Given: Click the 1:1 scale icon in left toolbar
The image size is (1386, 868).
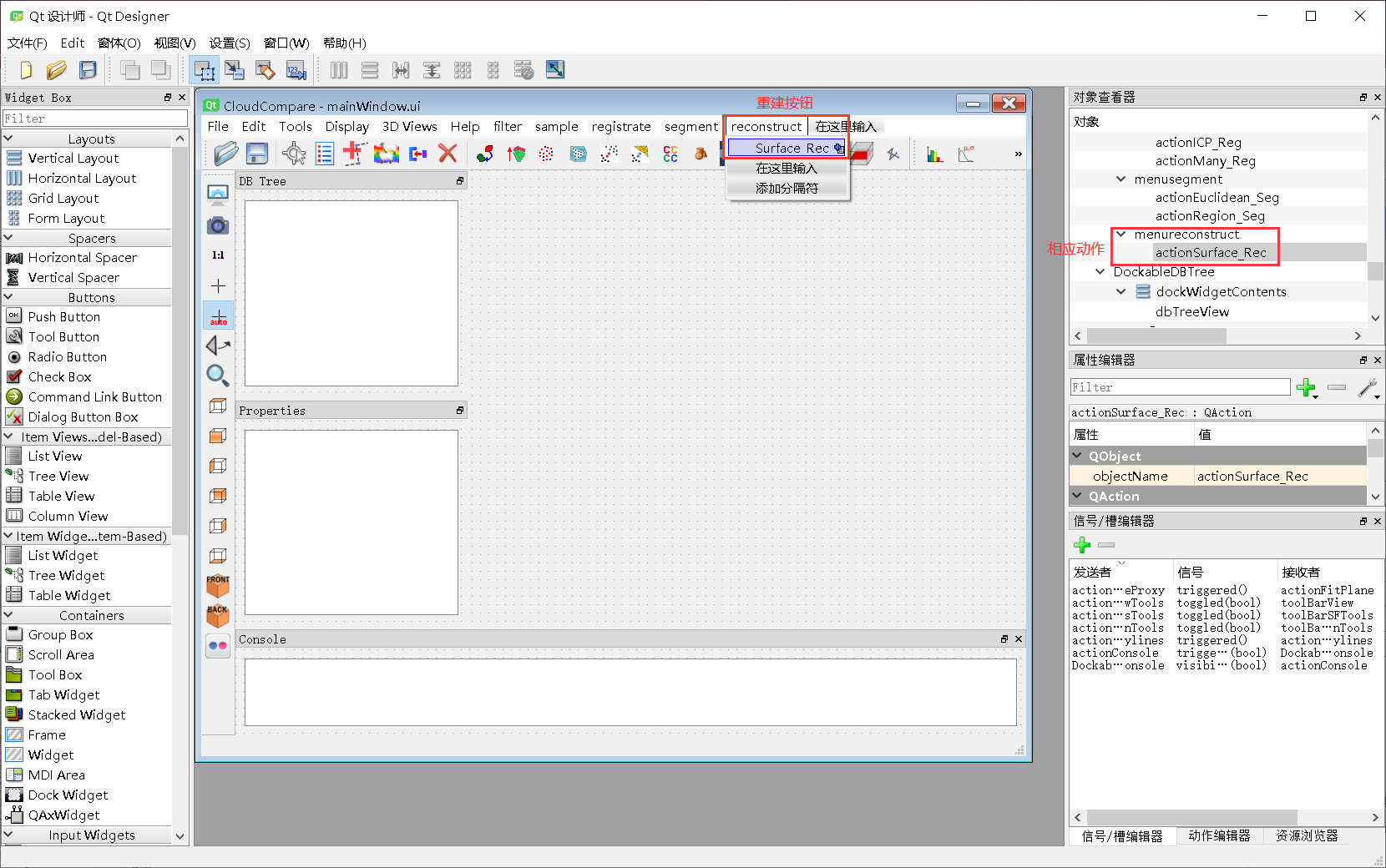Looking at the screenshot, I should (x=218, y=255).
